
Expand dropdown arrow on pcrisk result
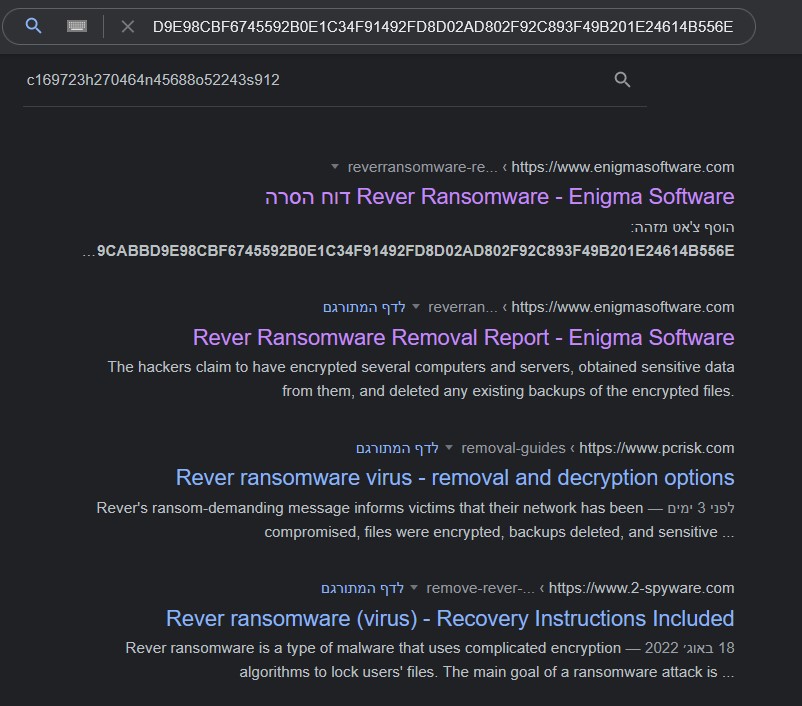click(449, 448)
